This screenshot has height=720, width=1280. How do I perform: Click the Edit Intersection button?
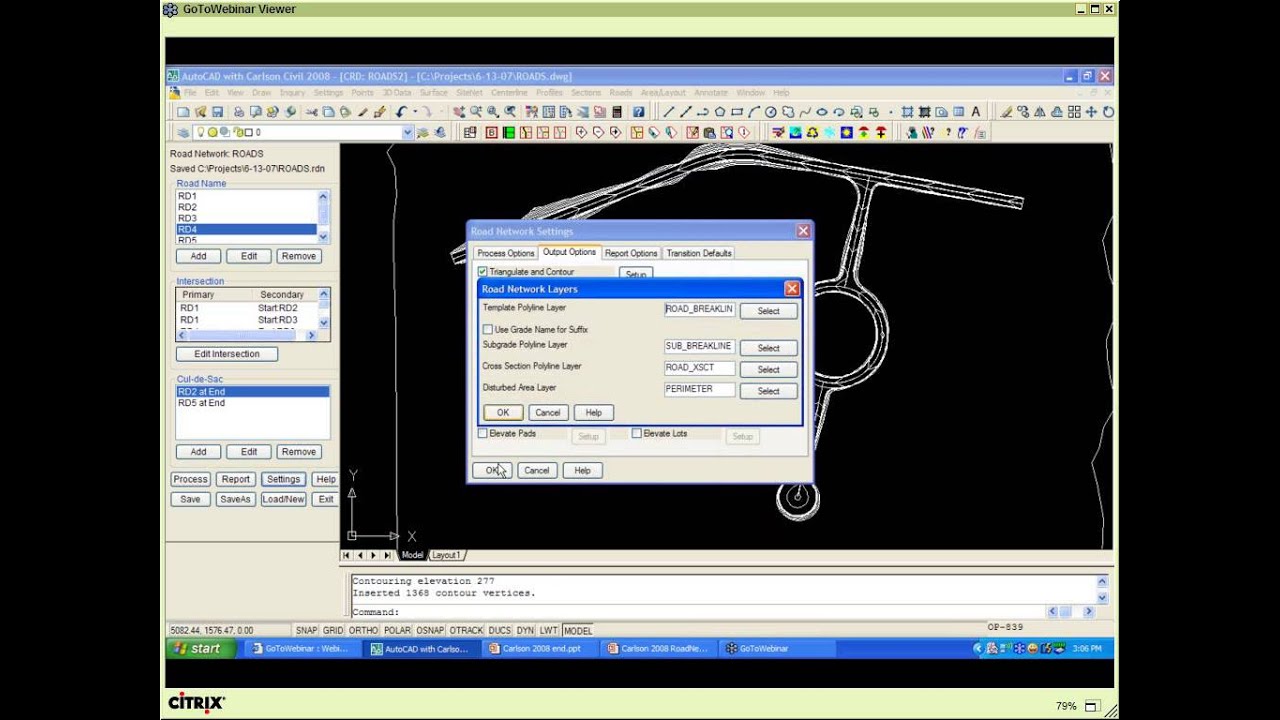tap(227, 354)
